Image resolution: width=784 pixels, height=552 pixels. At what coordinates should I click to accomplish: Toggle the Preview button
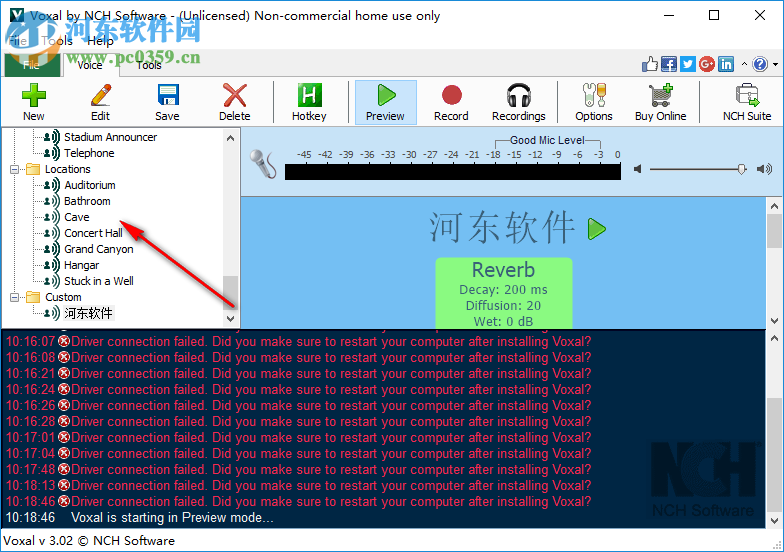coord(386,102)
